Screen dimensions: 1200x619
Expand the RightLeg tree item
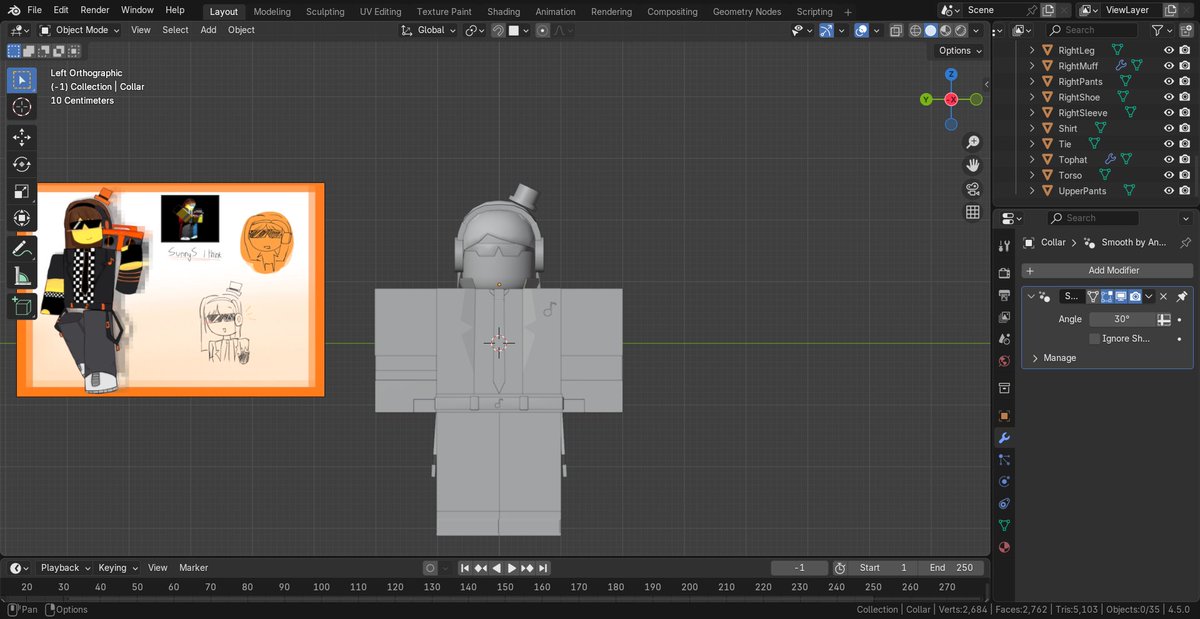1033,50
